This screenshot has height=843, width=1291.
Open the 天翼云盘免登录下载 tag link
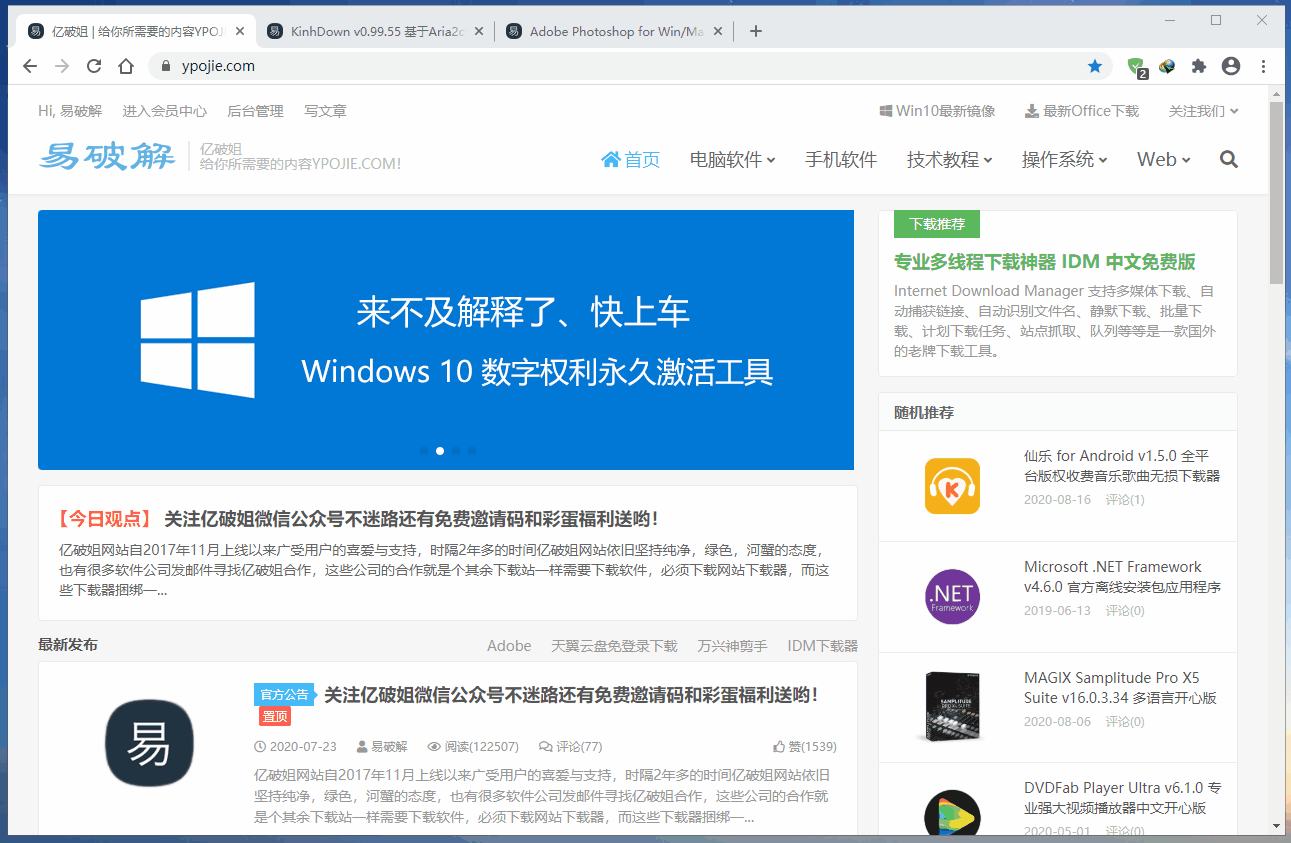(x=614, y=646)
